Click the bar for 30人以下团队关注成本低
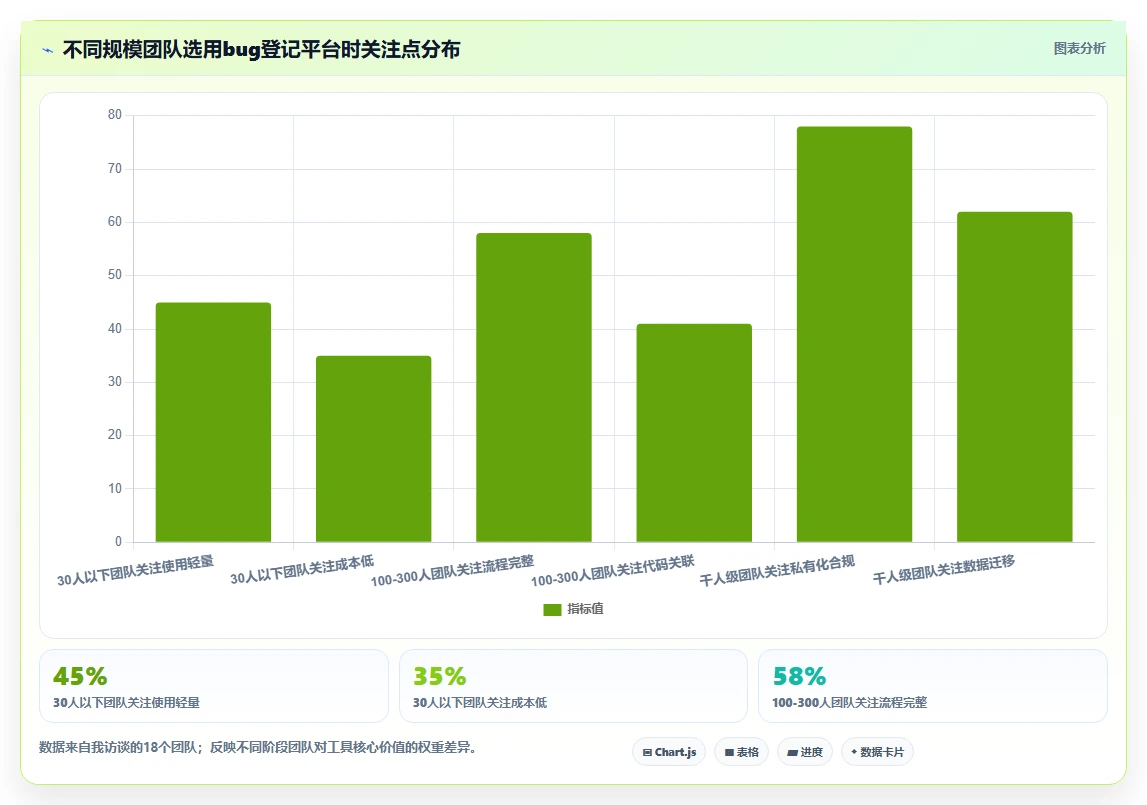The width and height of the screenshot is (1147, 805). (x=374, y=449)
